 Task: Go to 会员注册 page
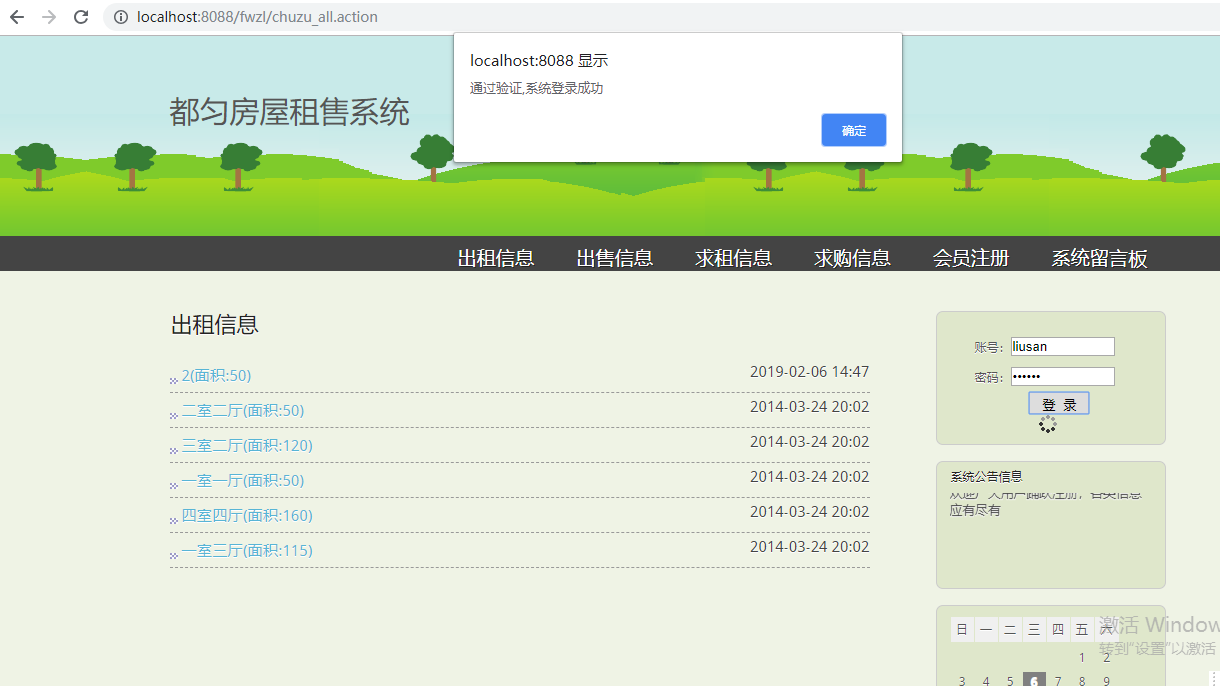point(971,258)
